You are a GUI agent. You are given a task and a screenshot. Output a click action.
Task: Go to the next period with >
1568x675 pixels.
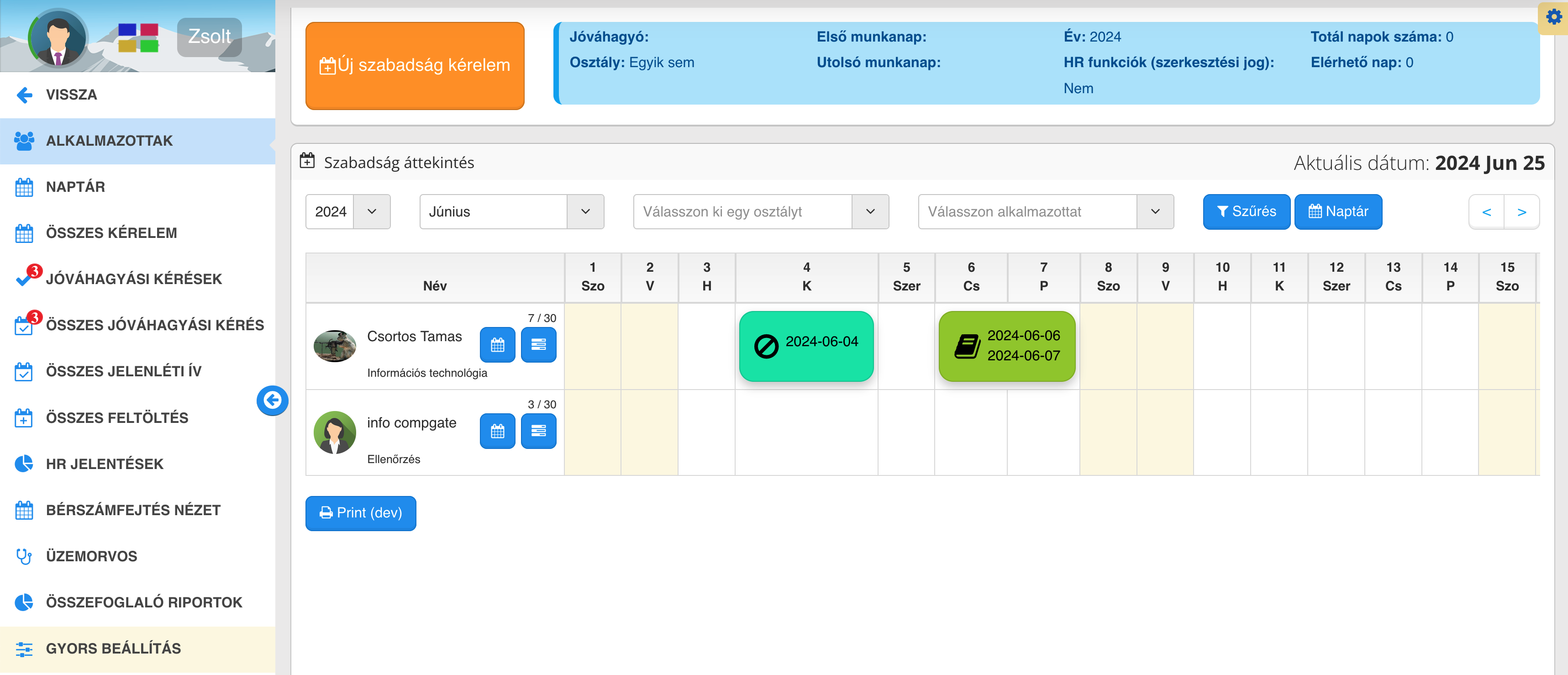pos(1522,212)
